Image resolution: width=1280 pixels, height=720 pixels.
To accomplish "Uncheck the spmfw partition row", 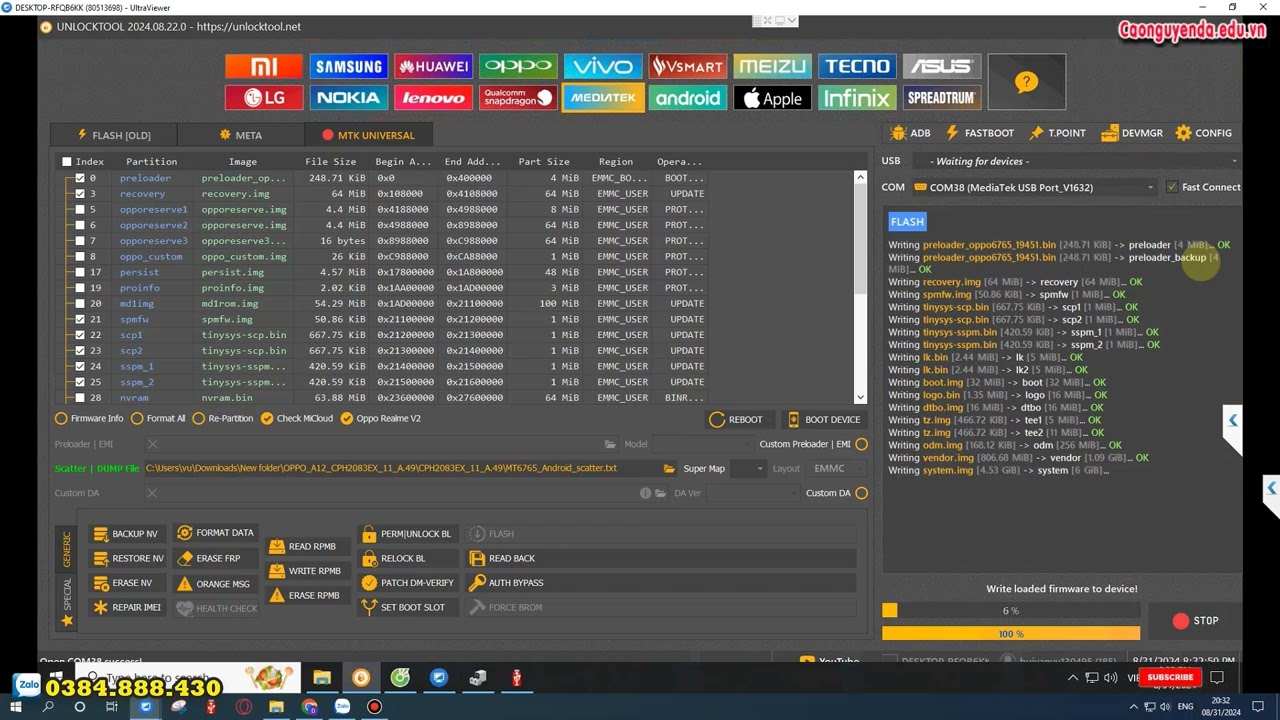I will click(x=80, y=319).
